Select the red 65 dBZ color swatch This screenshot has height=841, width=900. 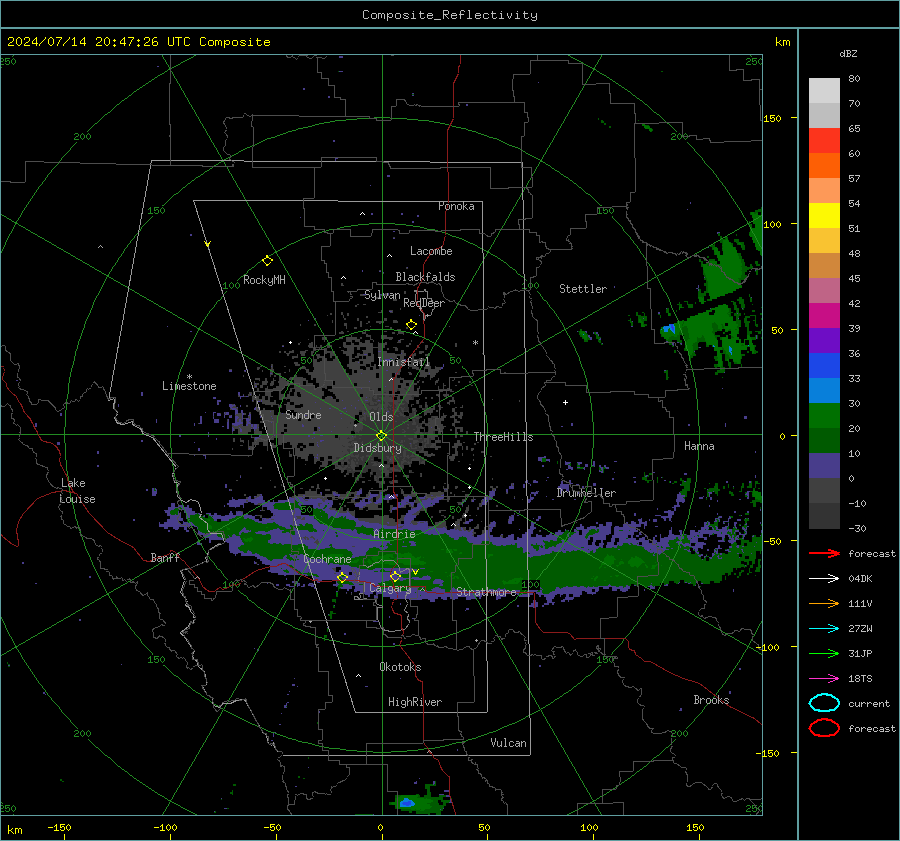pyautogui.click(x=824, y=140)
